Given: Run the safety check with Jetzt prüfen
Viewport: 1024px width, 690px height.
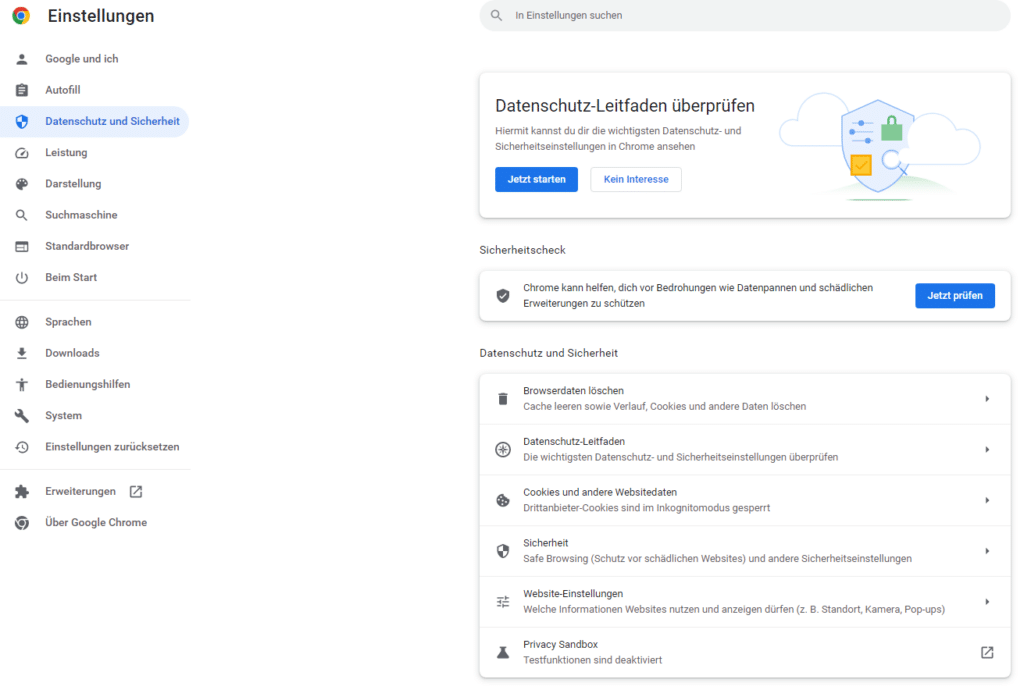Looking at the screenshot, I should (955, 296).
